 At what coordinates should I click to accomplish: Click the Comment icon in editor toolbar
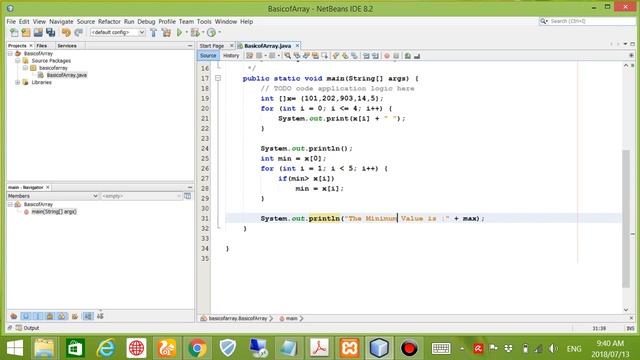(407, 56)
